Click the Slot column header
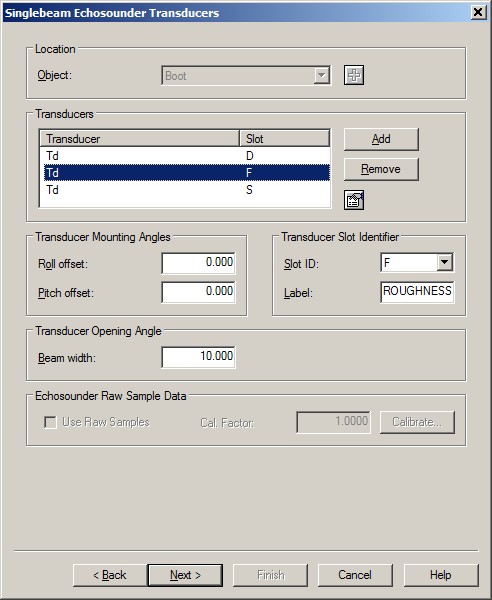492x600 pixels. tap(285, 139)
